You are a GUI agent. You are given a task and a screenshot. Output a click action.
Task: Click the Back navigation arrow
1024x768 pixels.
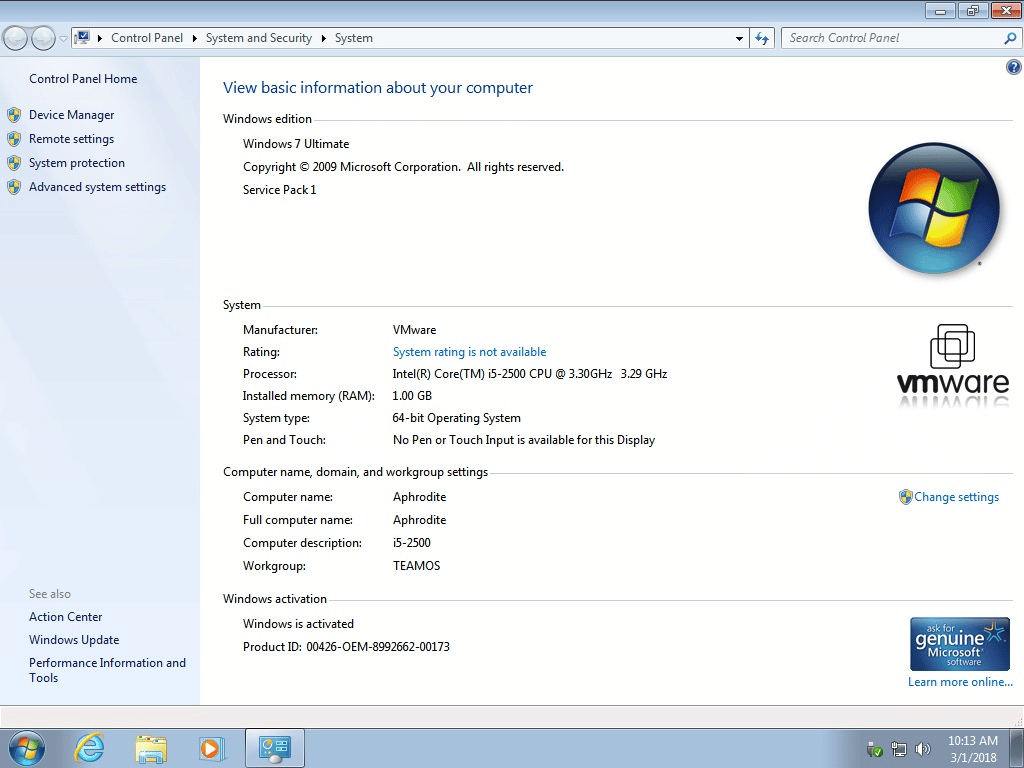[16, 38]
